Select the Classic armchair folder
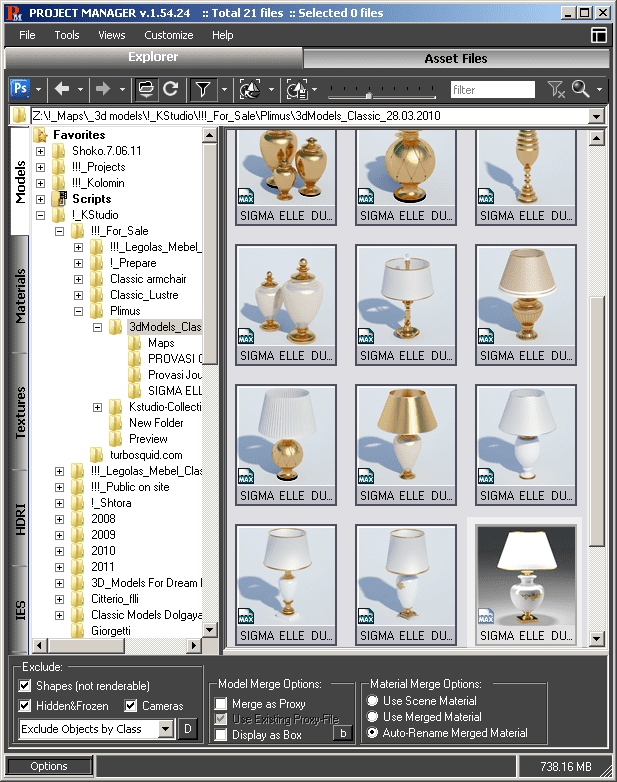The width and height of the screenshot is (617, 782). coord(148,279)
